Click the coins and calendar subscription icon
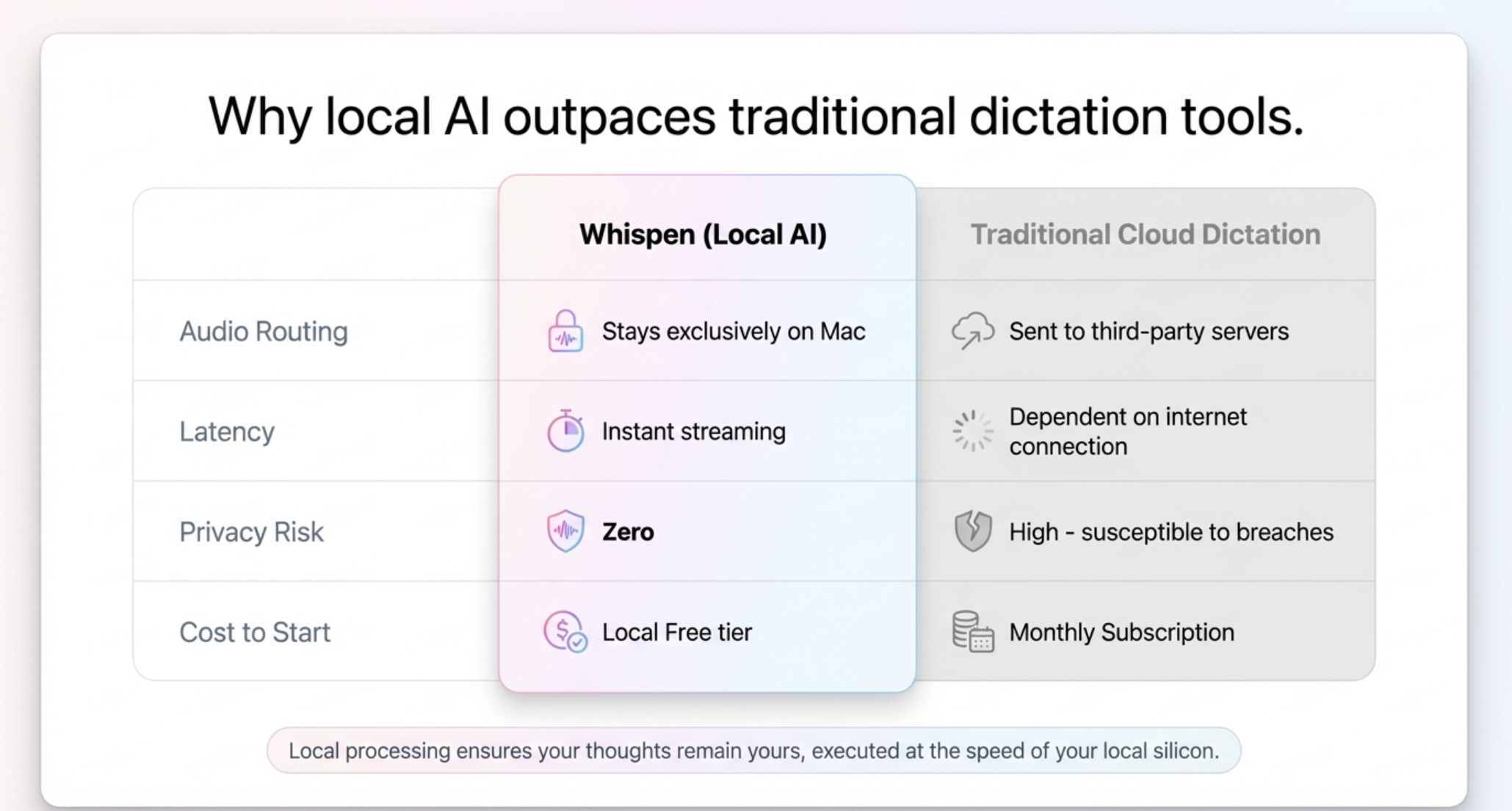1512x811 pixels. [973, 631]
